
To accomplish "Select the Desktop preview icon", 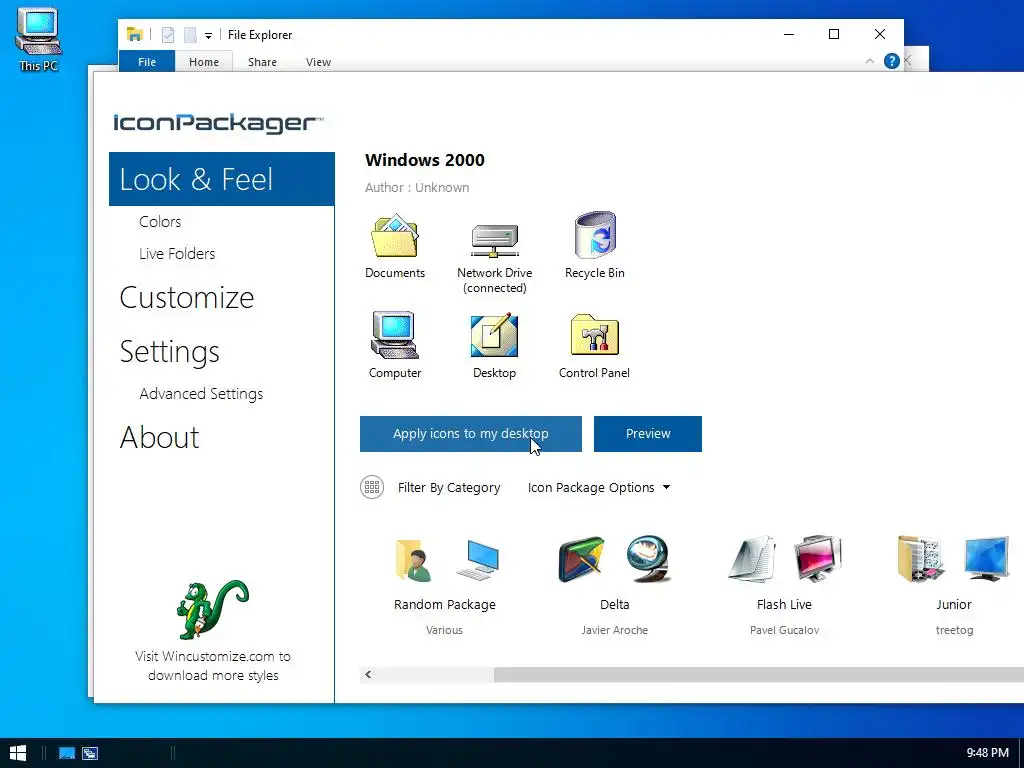I will (494, 336).
